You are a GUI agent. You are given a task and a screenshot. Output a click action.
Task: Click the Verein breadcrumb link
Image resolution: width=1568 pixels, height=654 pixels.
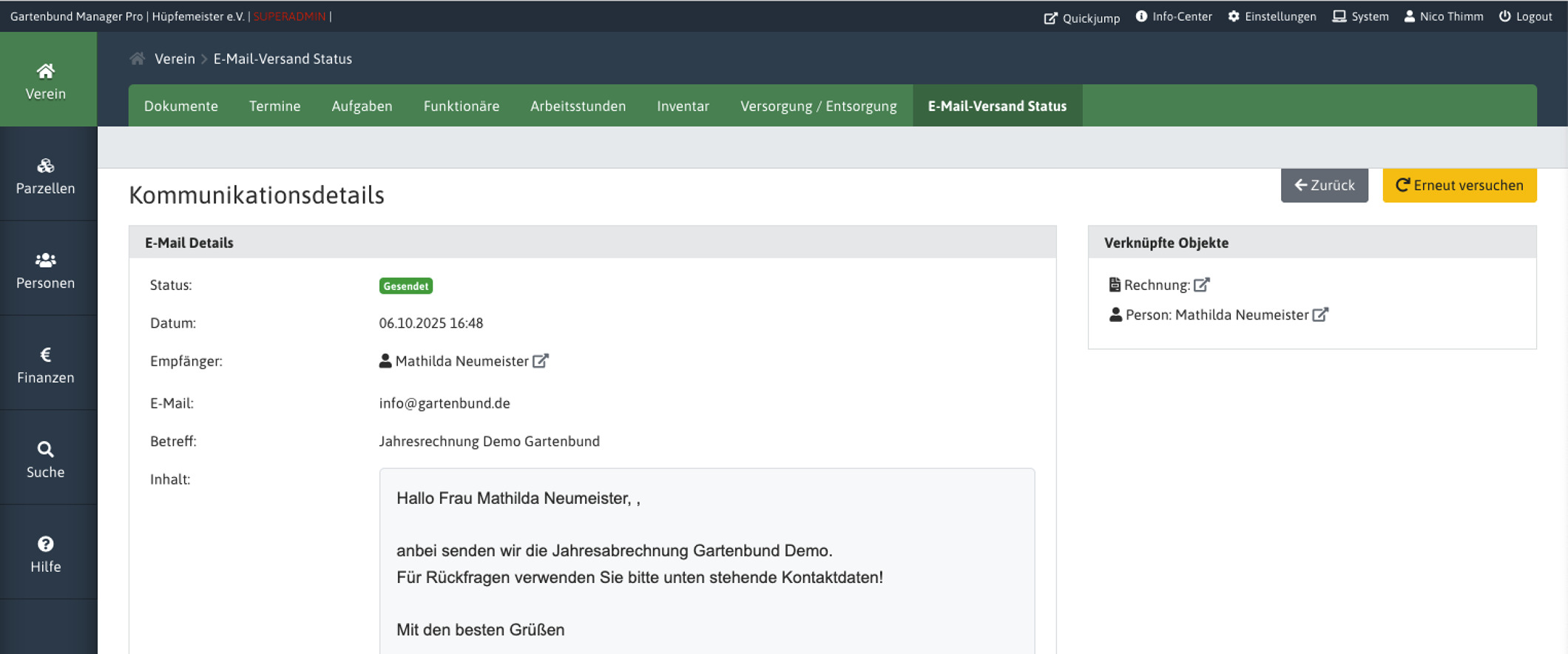pyautogui.click(x=175, y=58)
